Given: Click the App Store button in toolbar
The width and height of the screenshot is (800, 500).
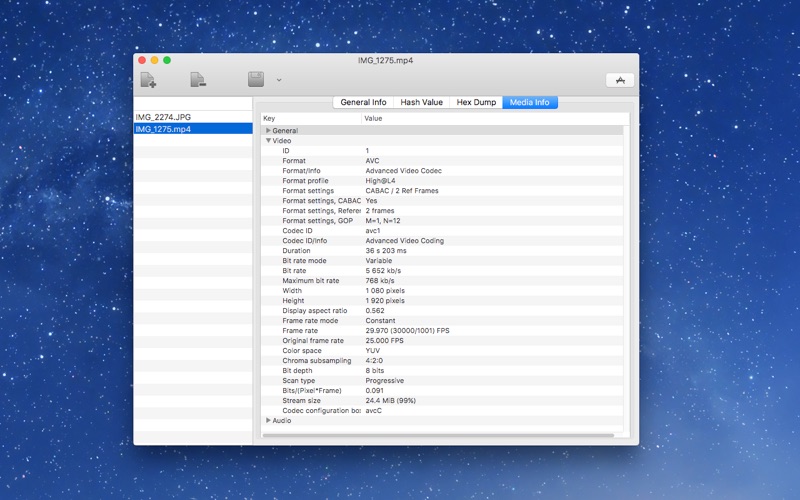Looking at the screenshot, I should coord(619,80).
